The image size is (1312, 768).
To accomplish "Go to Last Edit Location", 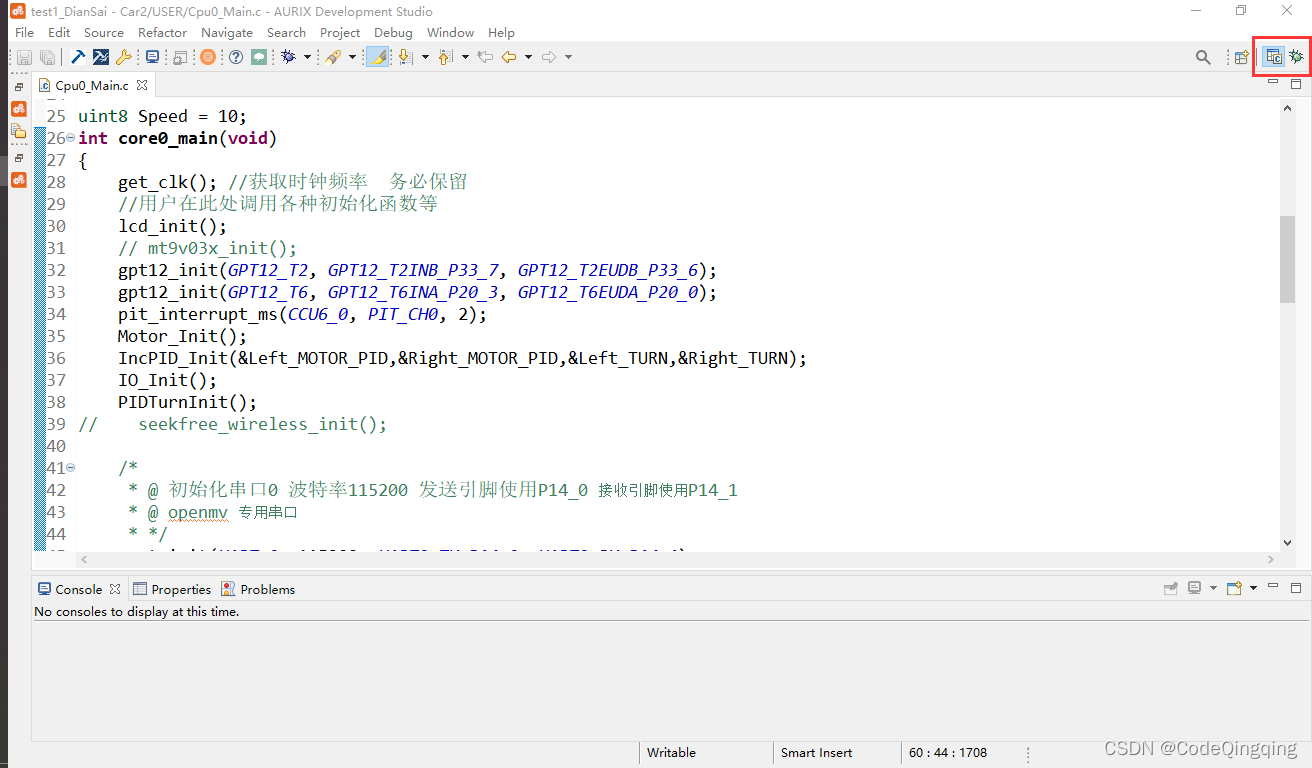I will [485, 57].
